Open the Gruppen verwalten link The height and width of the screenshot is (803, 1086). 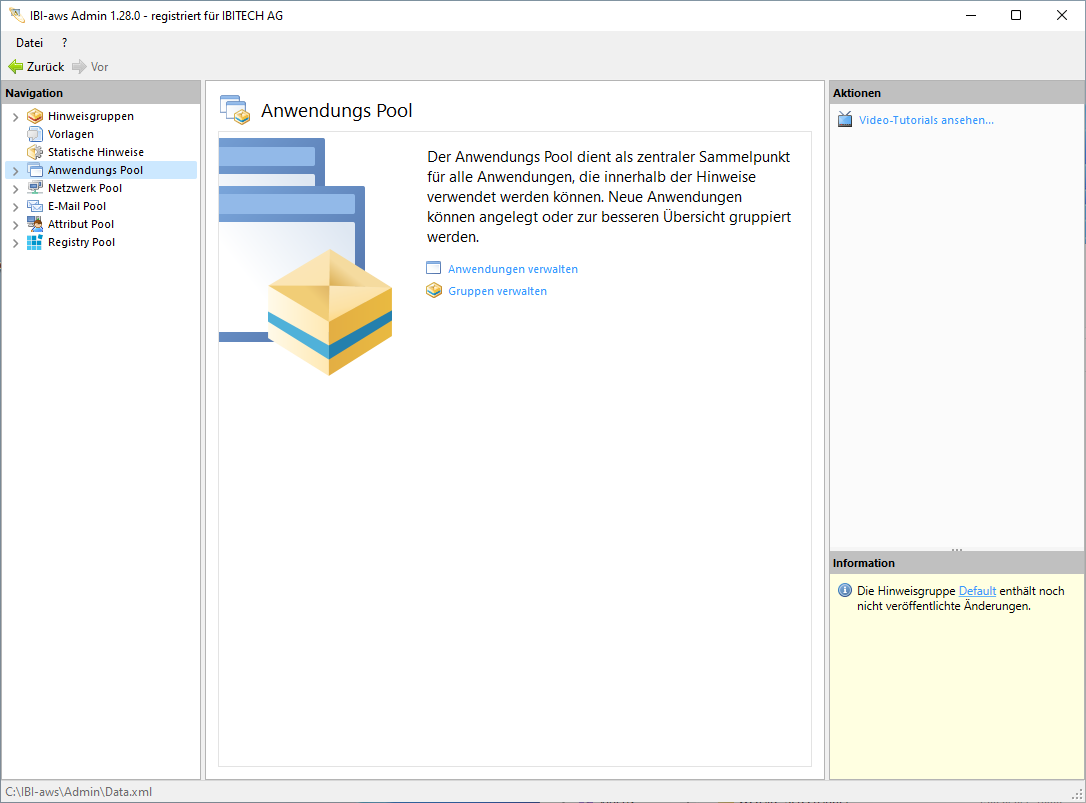click(x=497, y=291)
